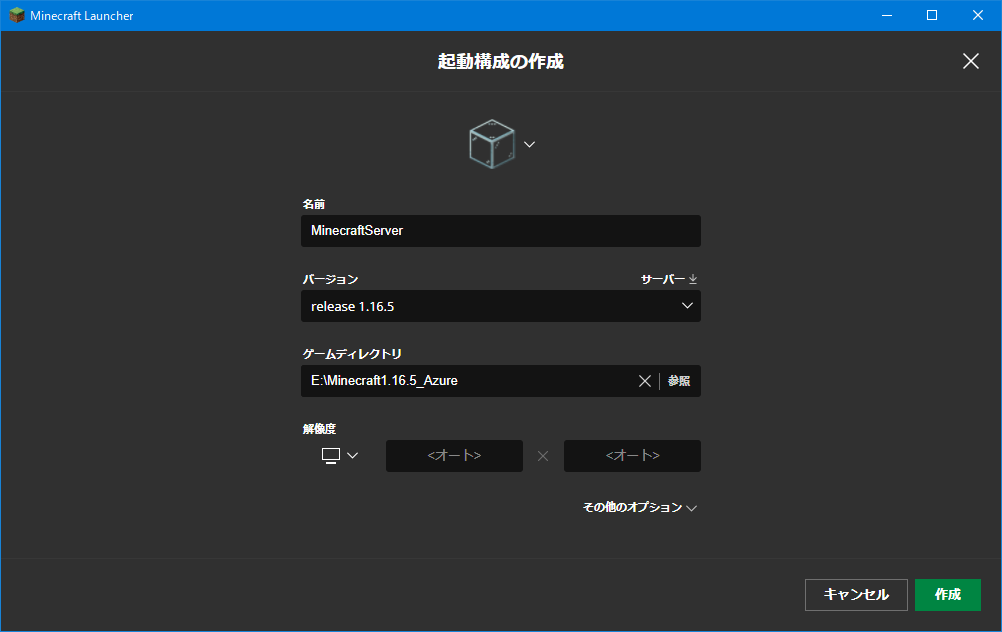The width and height of the screenshot is (1002, 632).
Task: Click the resolution height <オート> field
Action: pyautogui.click(x=632, y=456)
